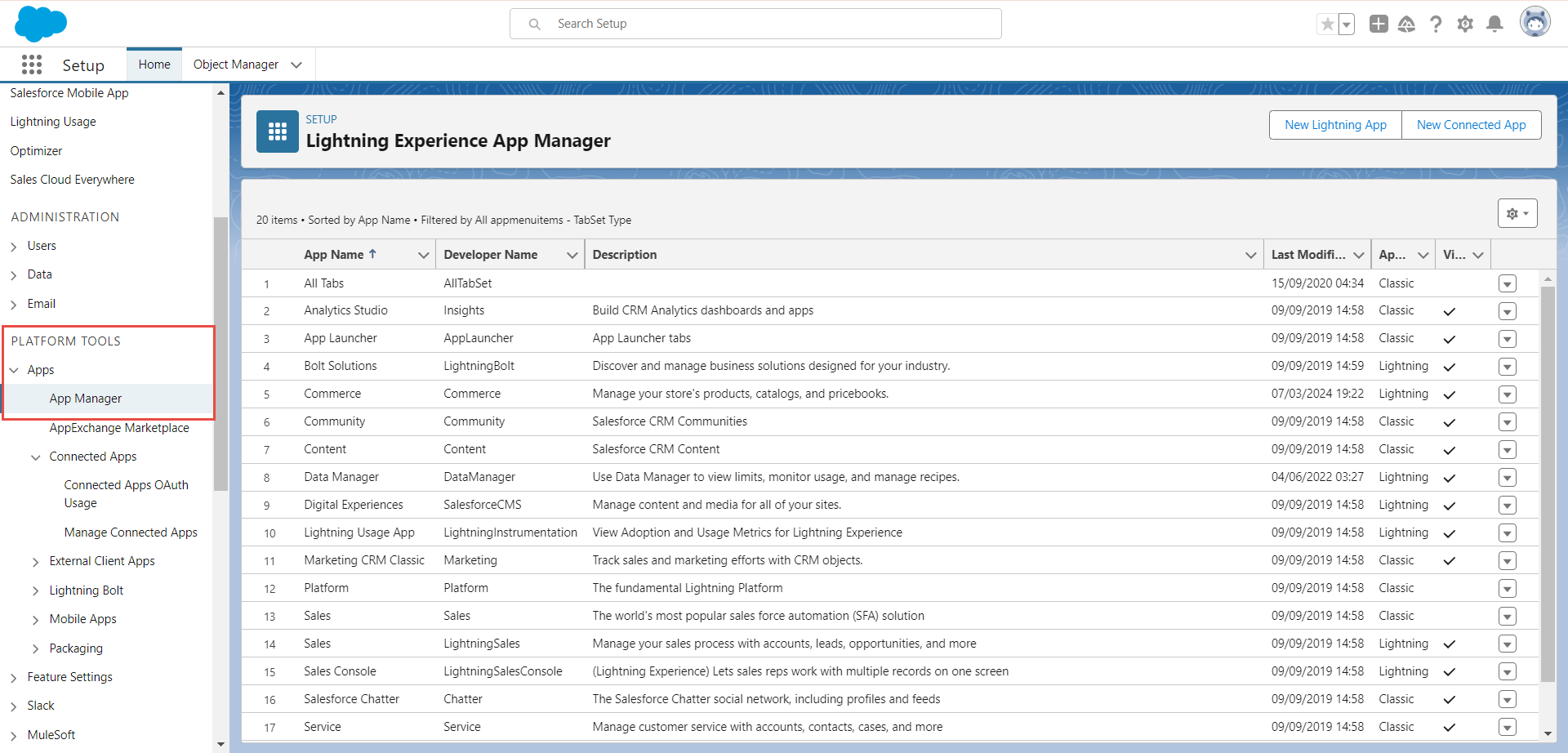Open Sales Cloud Everywhere link

(x=72, y=180)
